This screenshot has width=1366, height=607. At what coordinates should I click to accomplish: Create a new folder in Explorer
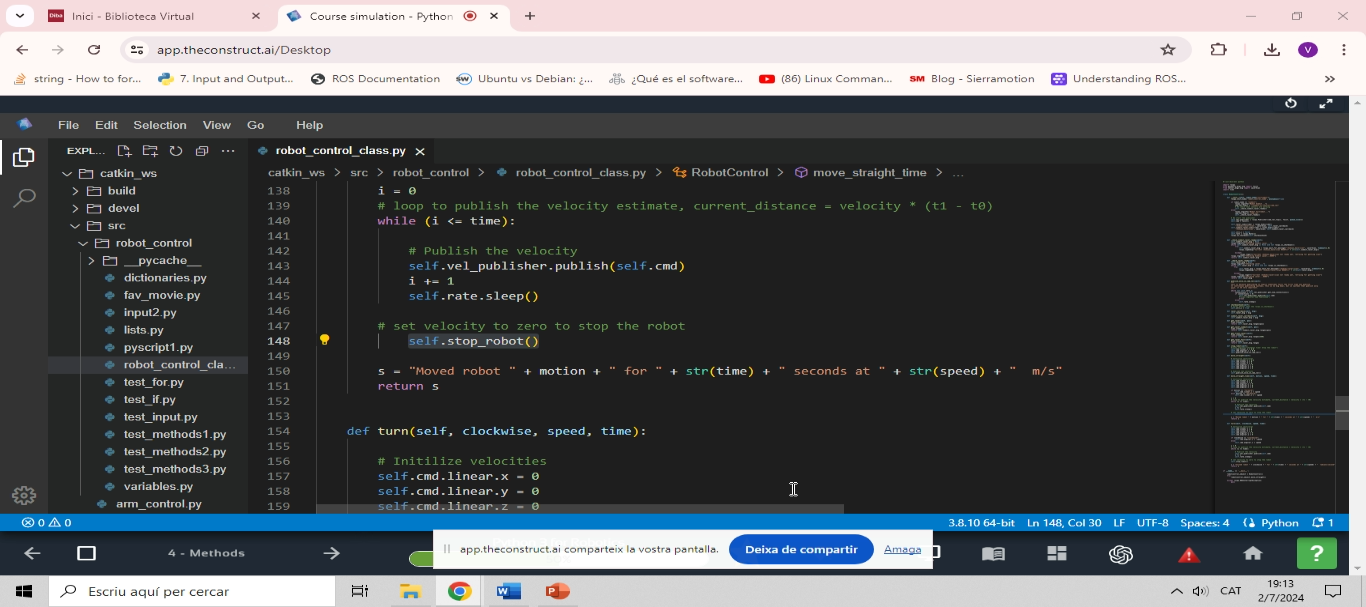(150, 151)
